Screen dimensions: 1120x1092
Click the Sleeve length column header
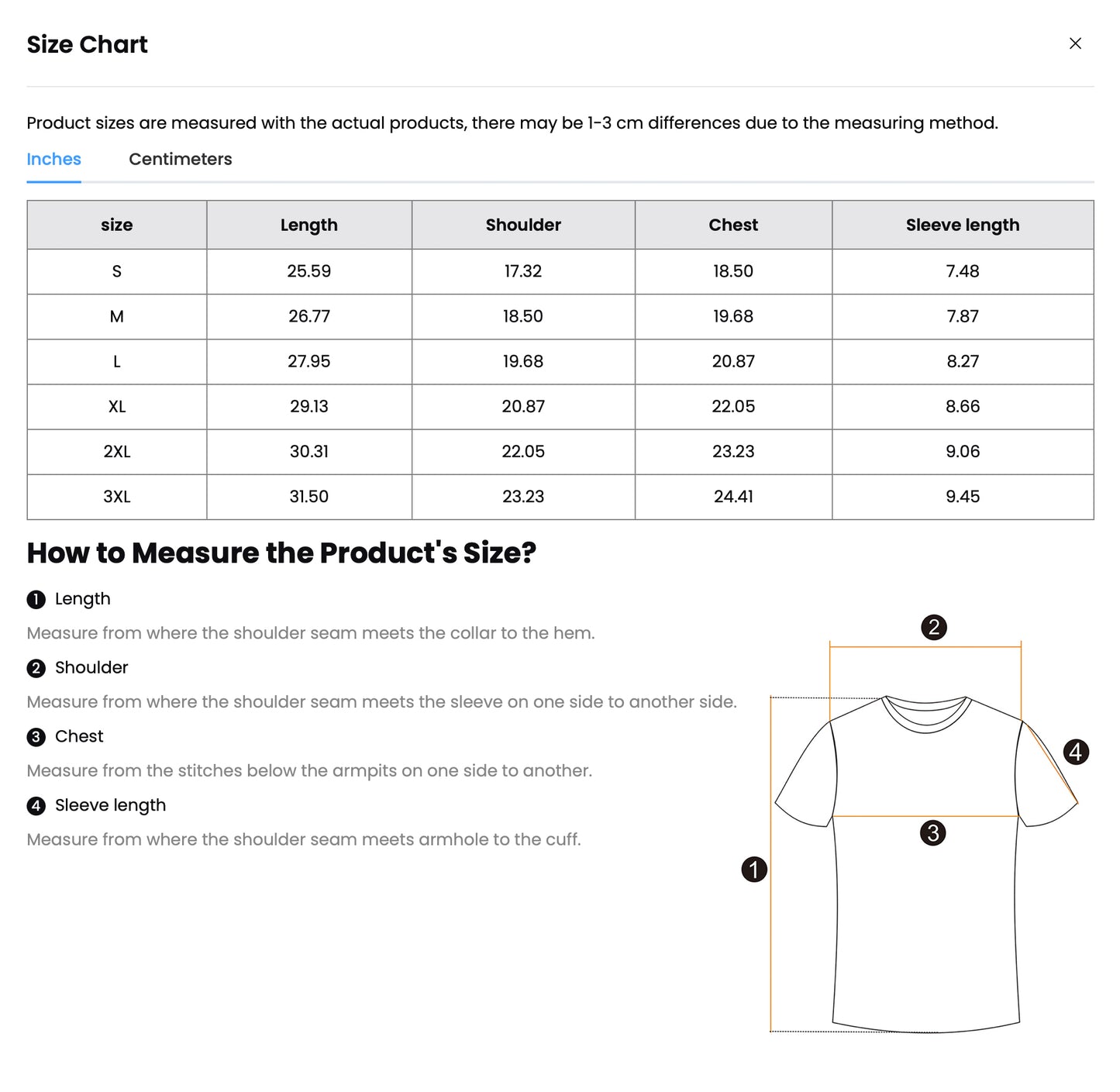click(962, 225)
